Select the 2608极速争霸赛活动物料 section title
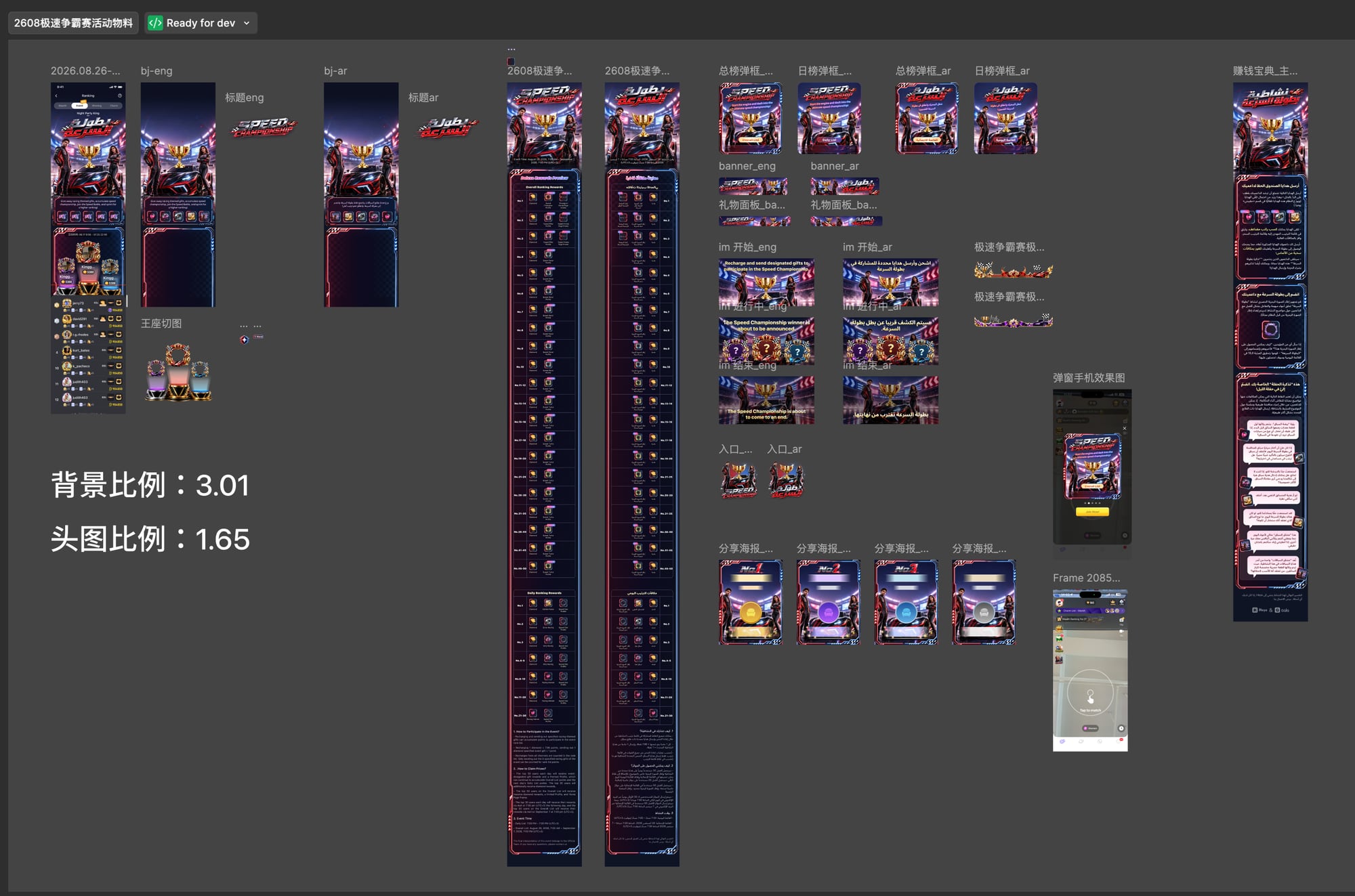The height and width of the screenshot is (896, 1355). (73, 23)
